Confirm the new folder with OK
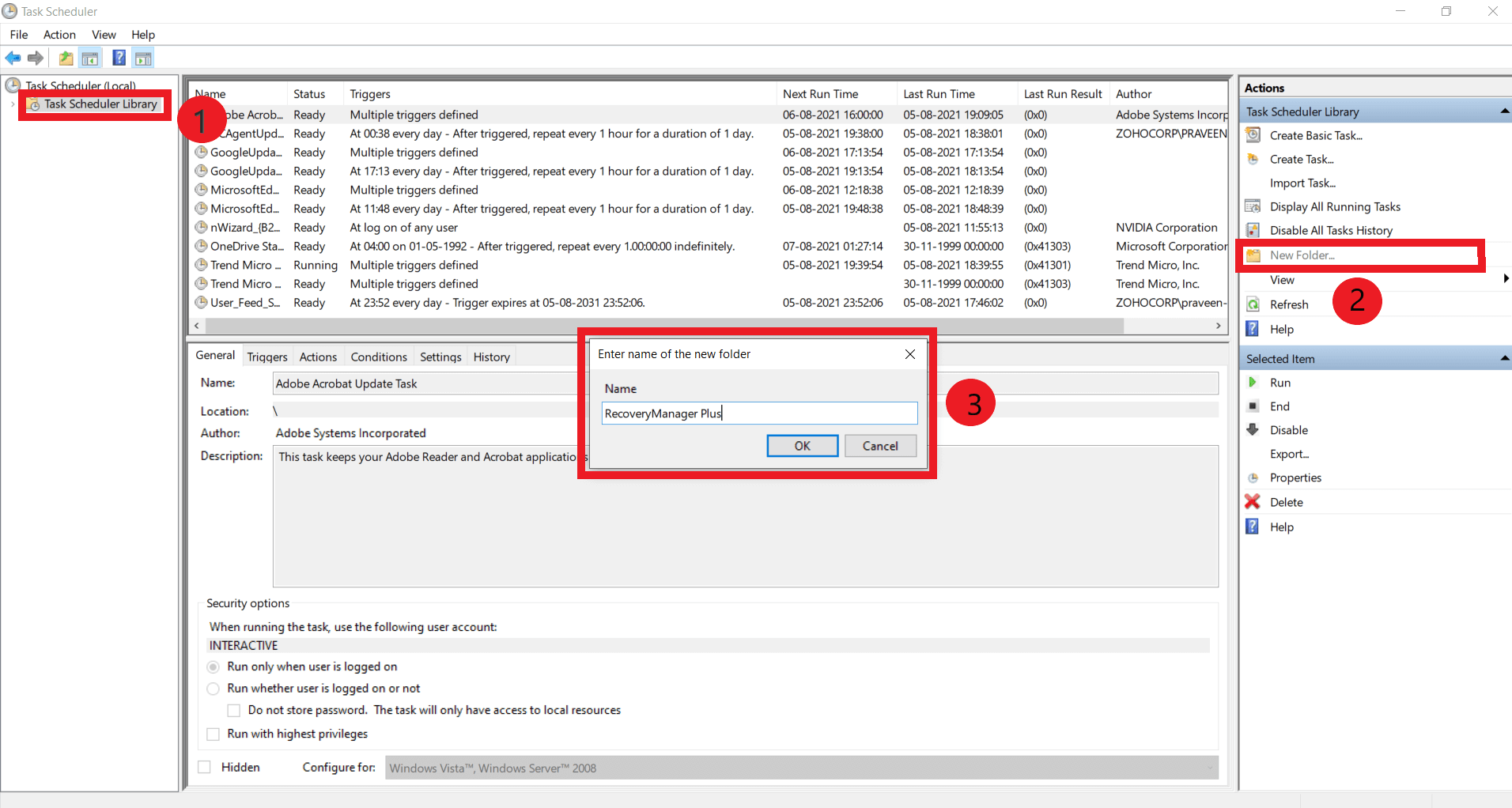The image size is (1512, 808). [801, 445]
